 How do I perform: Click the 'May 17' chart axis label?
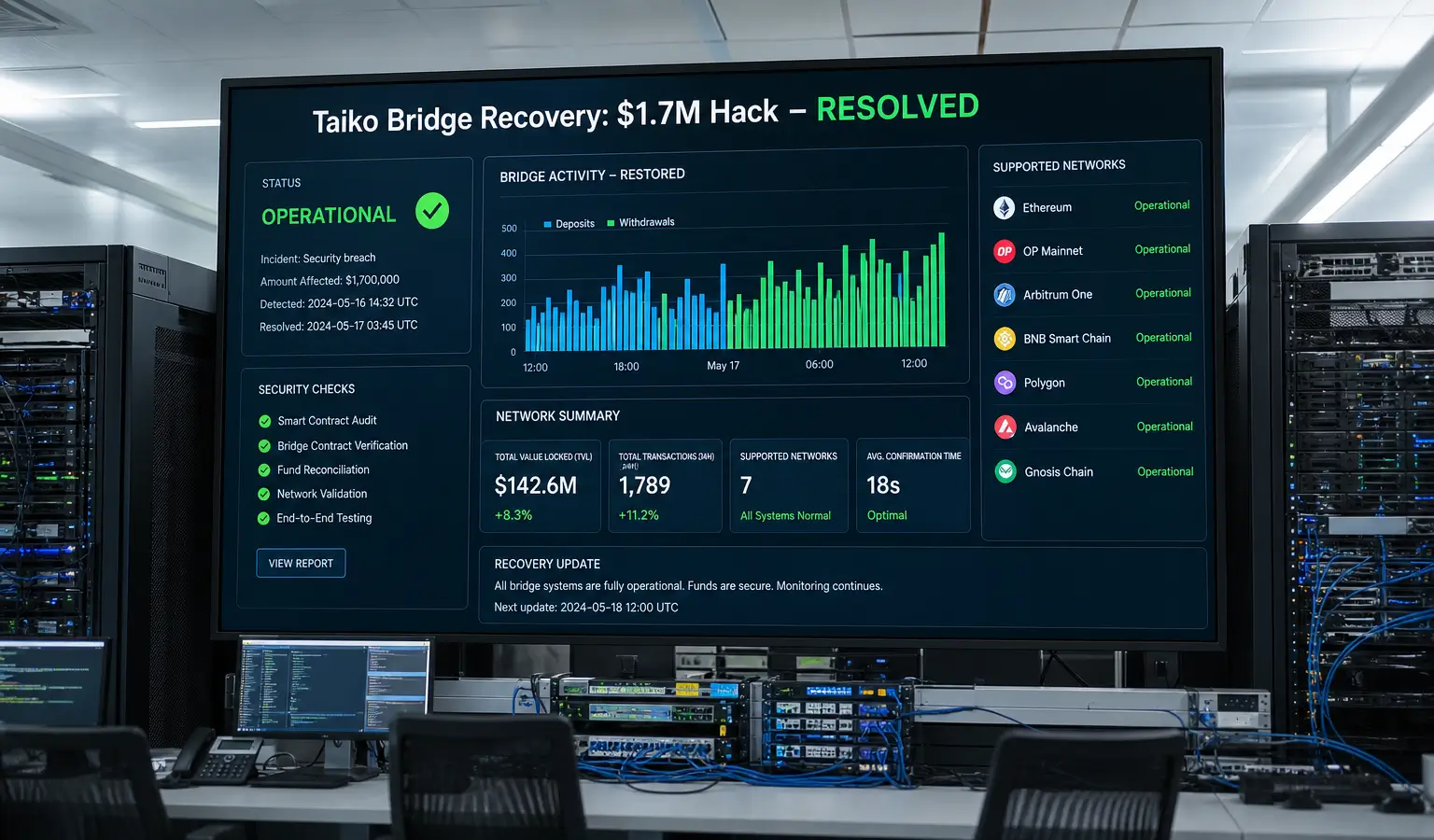(723, 366)
